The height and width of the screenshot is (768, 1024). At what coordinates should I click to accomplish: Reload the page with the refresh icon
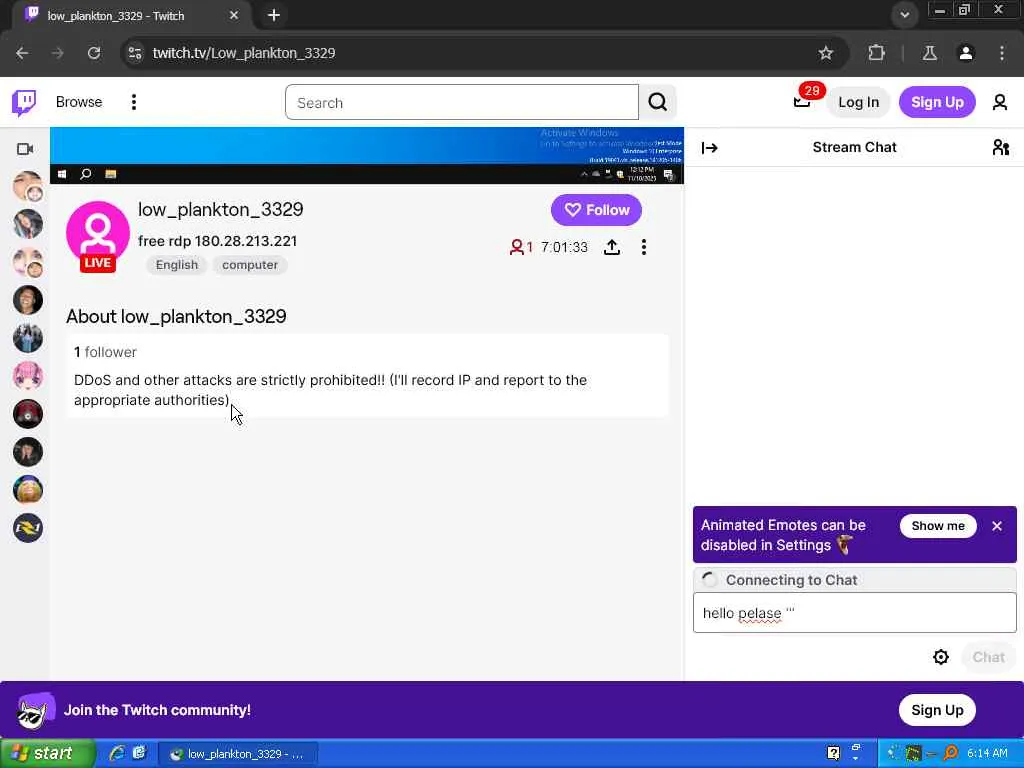pyautogui.click(x=94, y=53)
